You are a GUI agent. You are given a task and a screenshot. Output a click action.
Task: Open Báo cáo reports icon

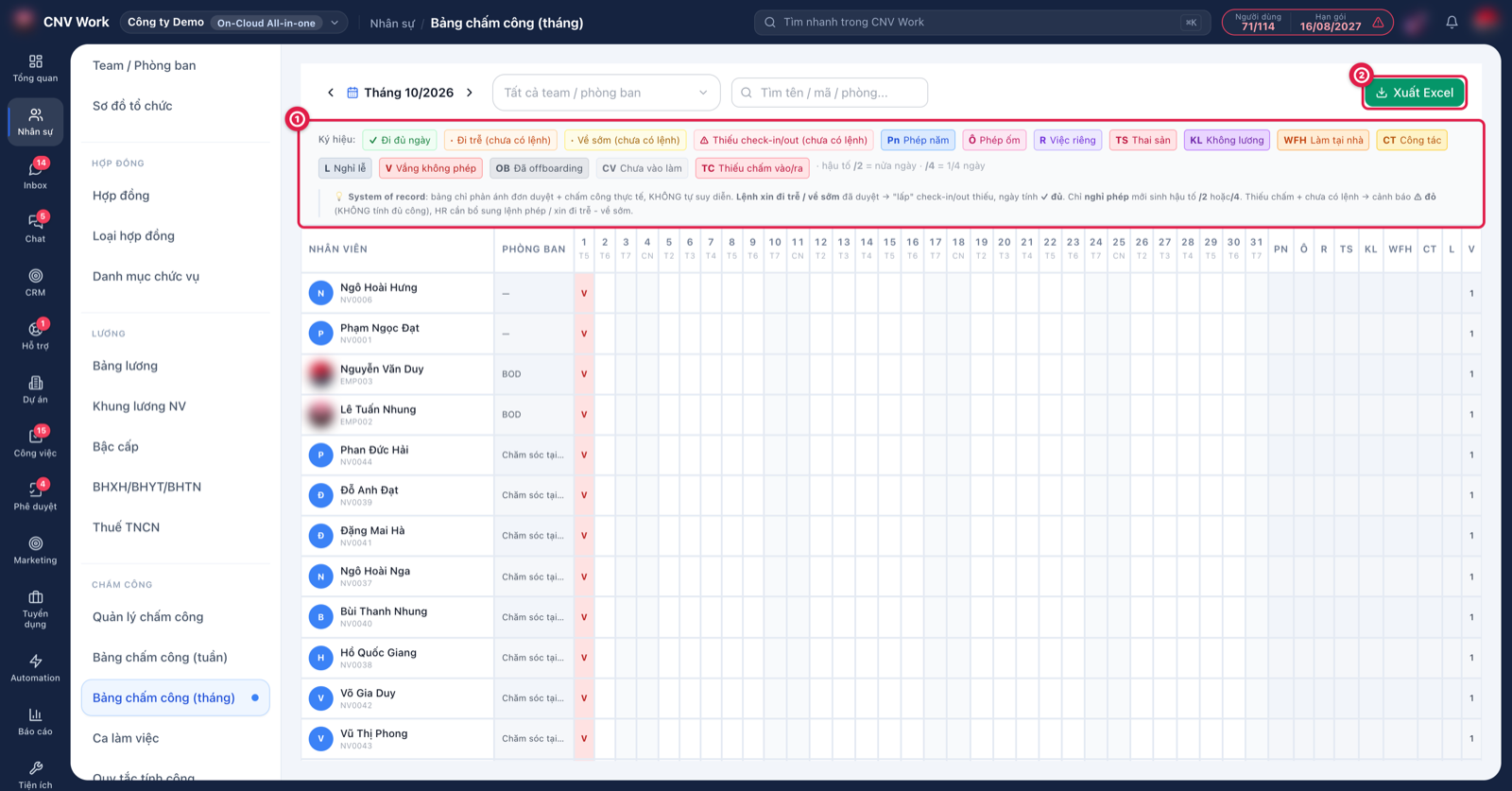point(35,722)
